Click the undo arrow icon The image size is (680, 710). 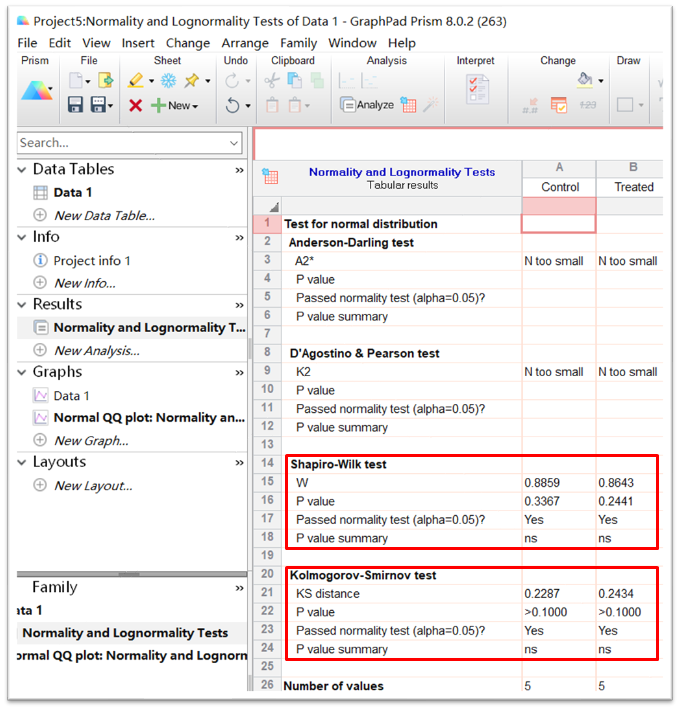point(232,106)
